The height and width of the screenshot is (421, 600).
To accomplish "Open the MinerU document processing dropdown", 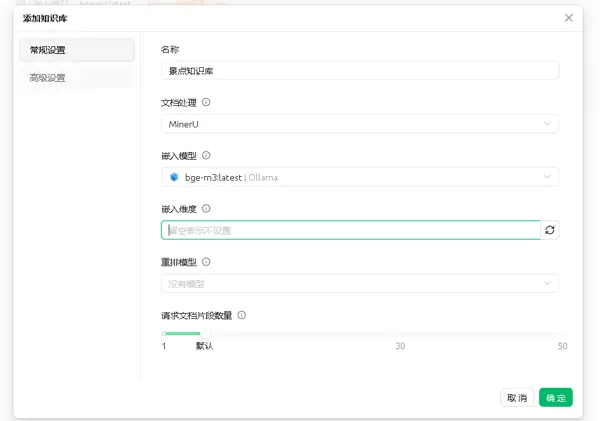I will pos(359,124).
